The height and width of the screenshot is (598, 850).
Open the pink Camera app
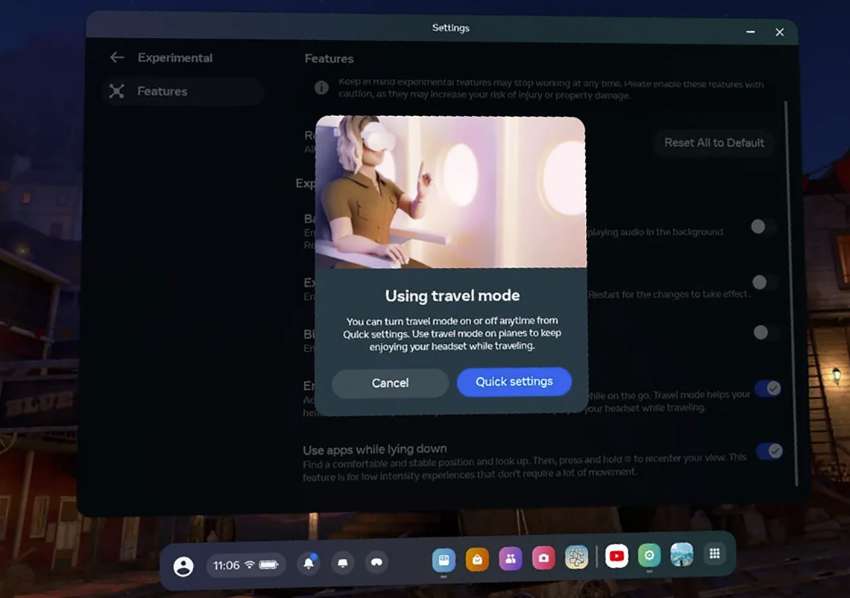click(x=543, y=558)
